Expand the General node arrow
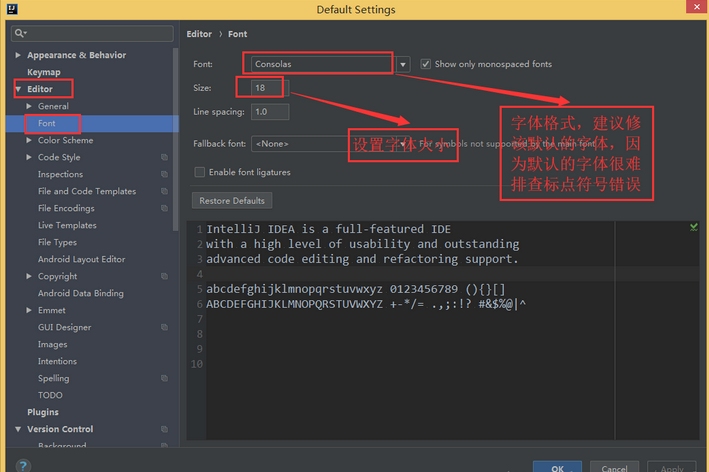Image resolution: width=709 pixels, height=472 pixels. [x=29, y=106]
